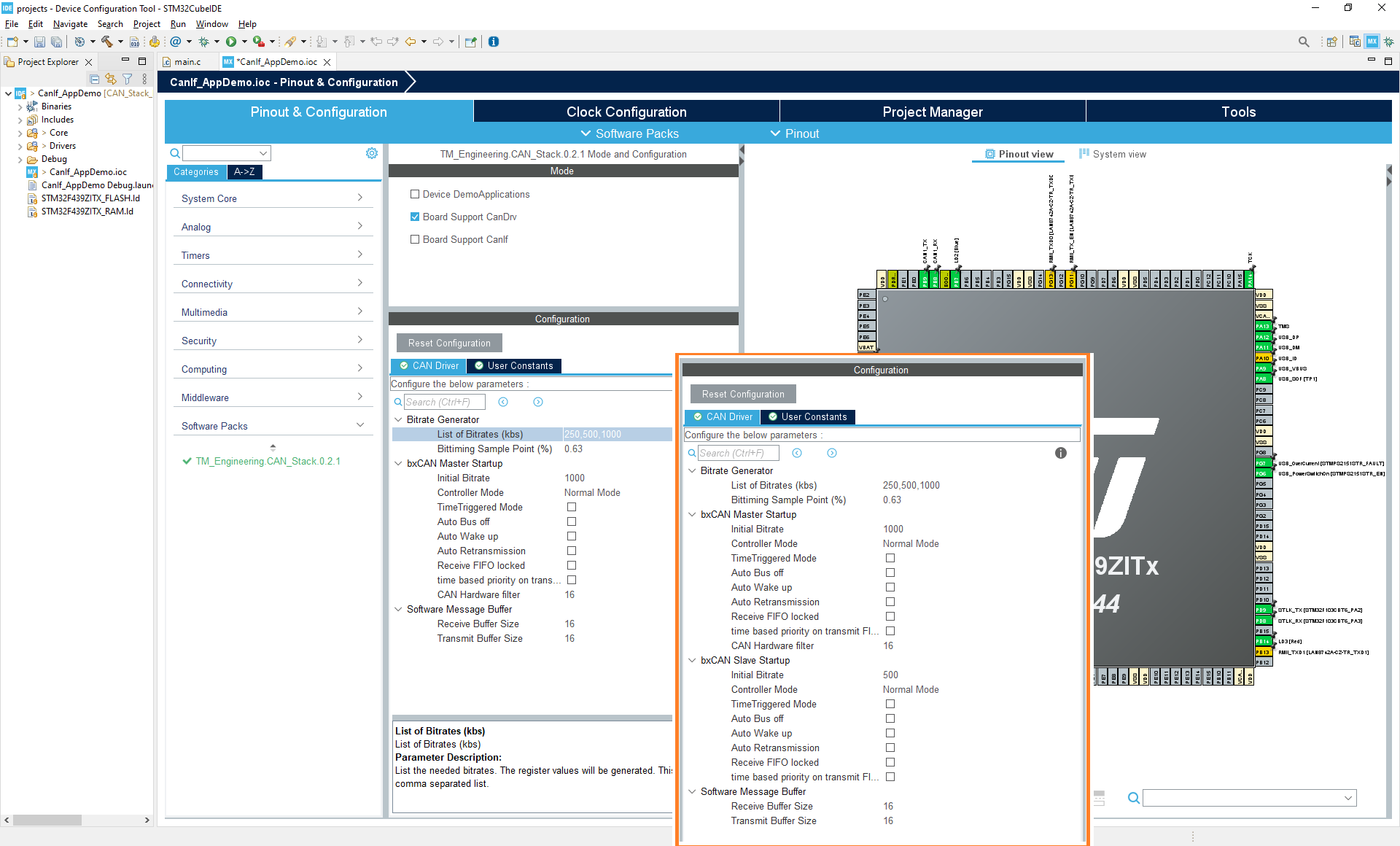
Task: Switch to the C/C++ perspective icon
Action: [1355, 42]
